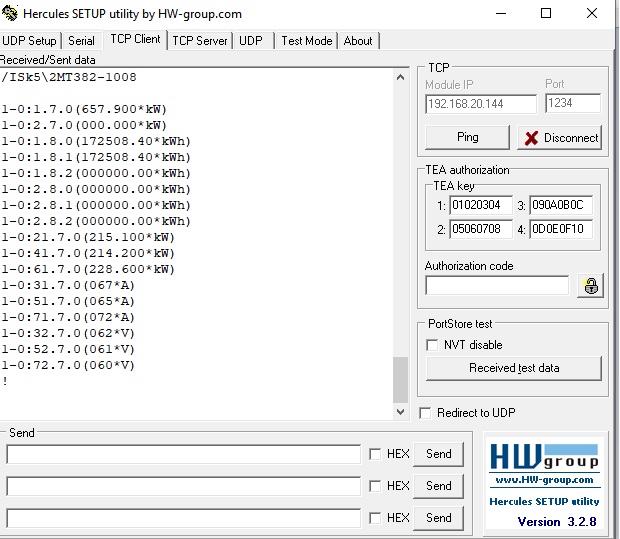Click the line 1-0:2.8.1(000000.00*kWh)
This screenshot has height=539, width=620.
pos(96,205)
